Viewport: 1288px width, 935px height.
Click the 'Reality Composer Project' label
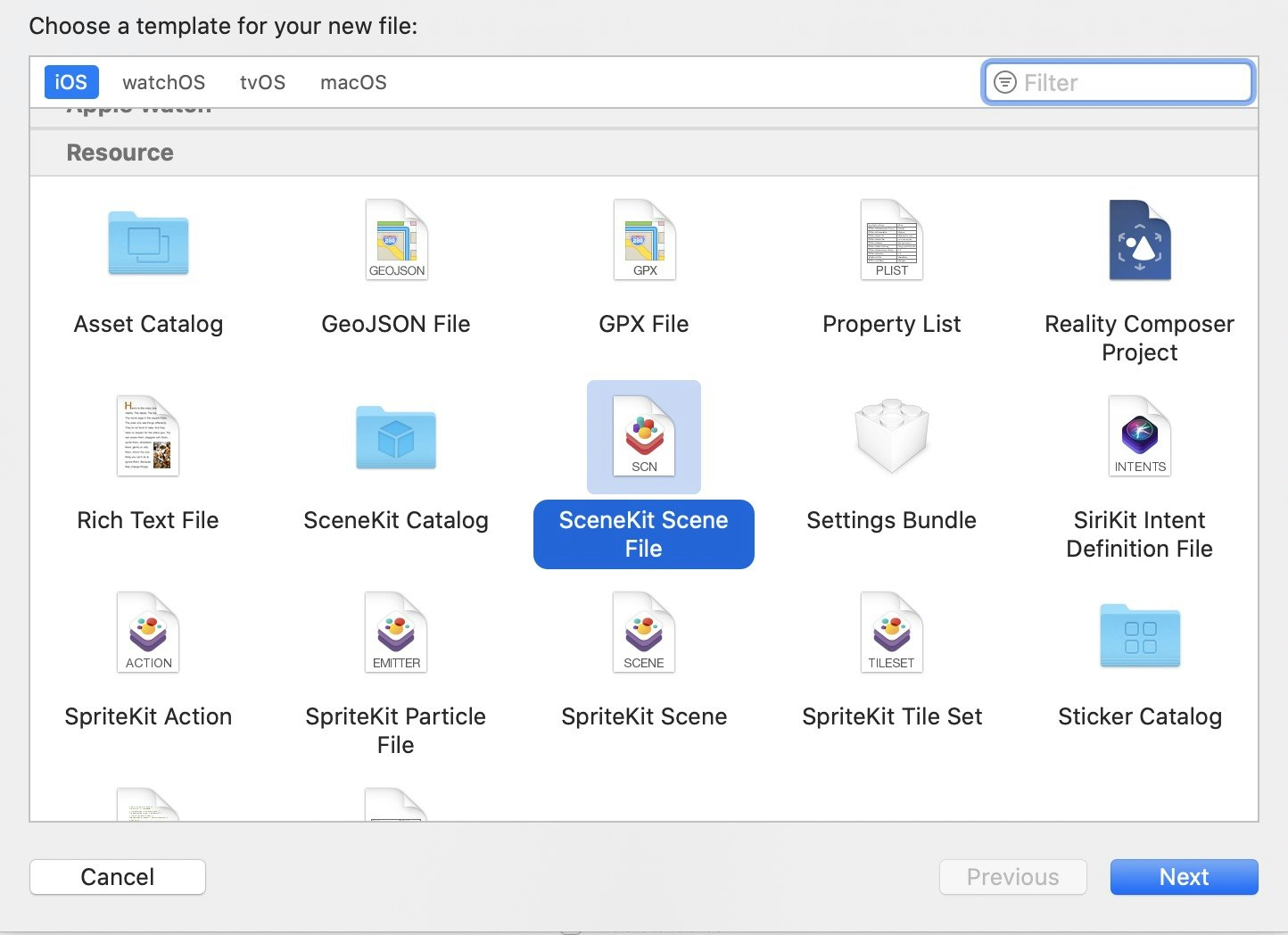[x=1140, y=338]
